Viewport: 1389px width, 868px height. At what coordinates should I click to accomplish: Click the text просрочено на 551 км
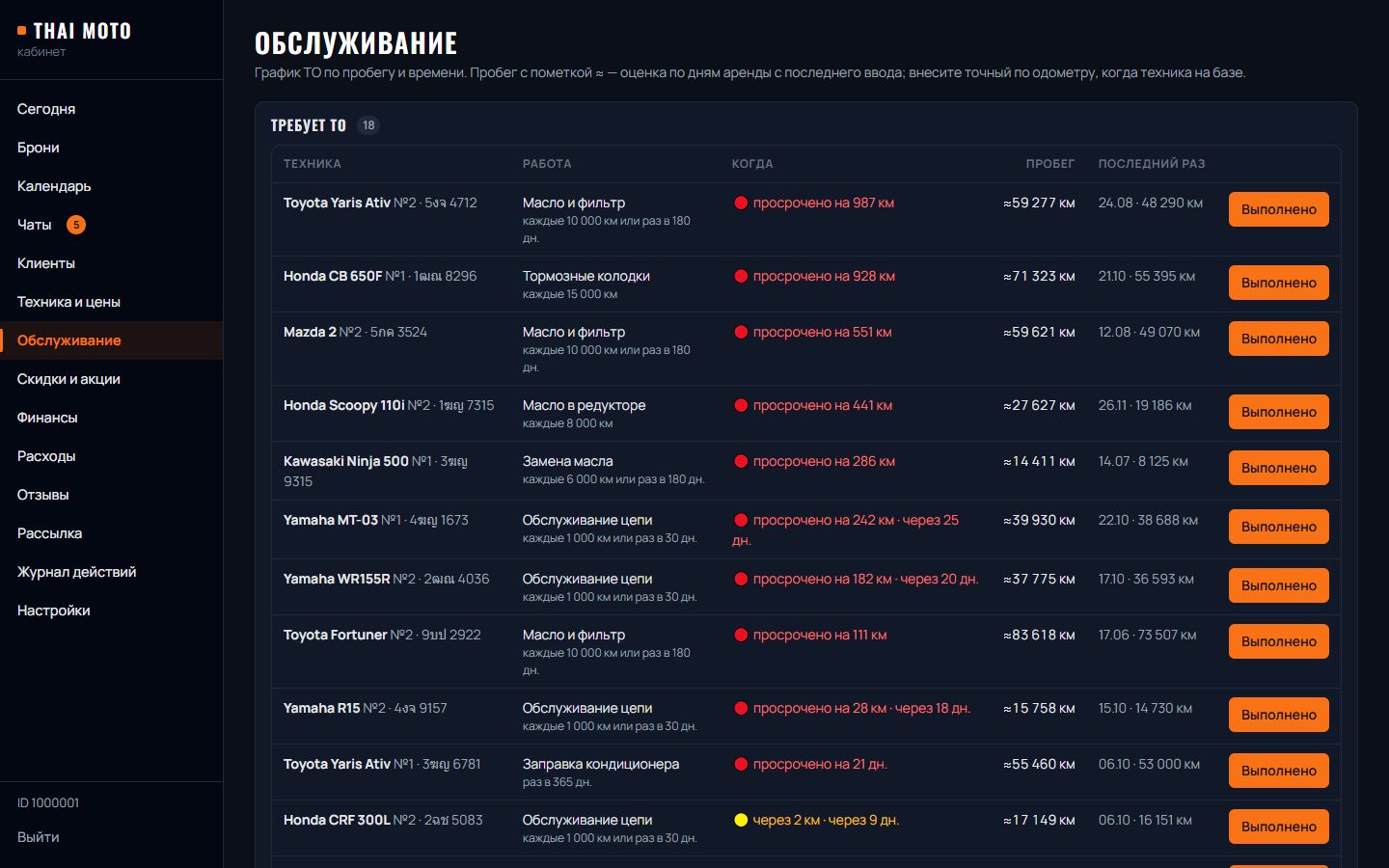822,332
